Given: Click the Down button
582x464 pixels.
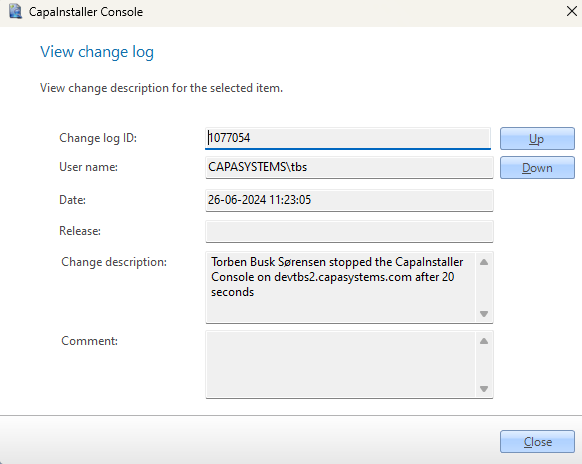Looking at the screenshot, I should tap(537, 168).
